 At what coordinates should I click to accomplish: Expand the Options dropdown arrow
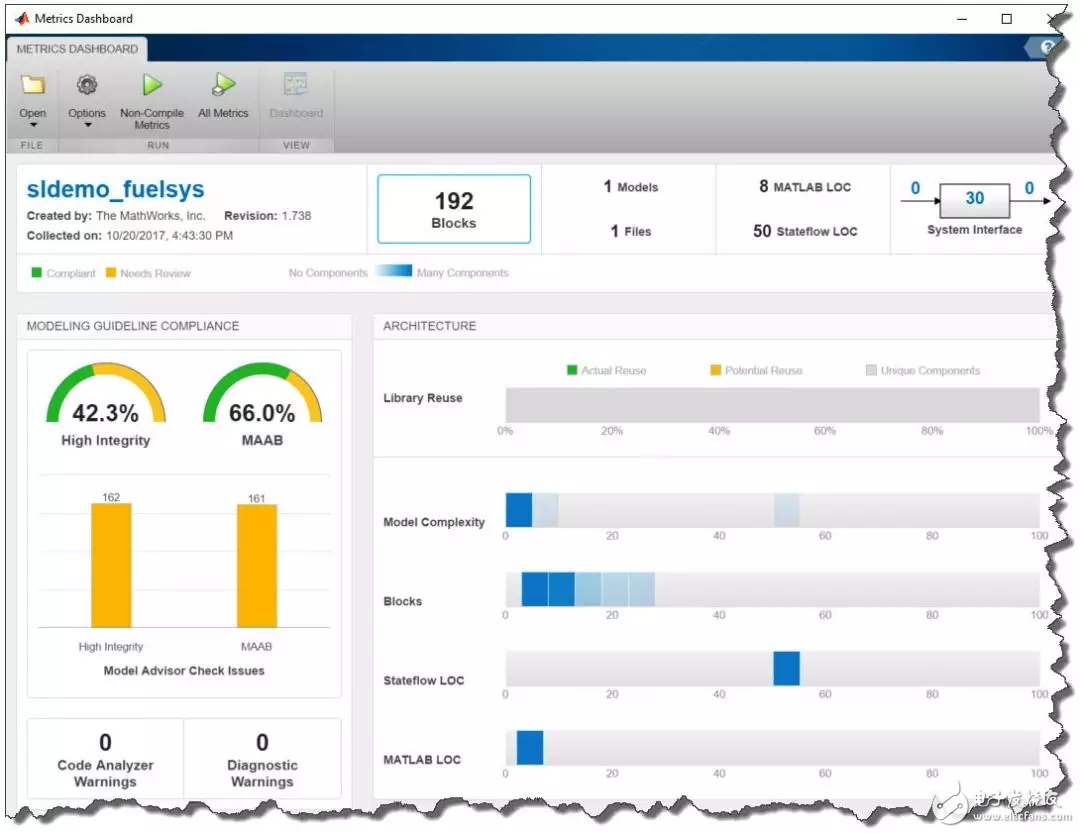click(x=87, y=125)
